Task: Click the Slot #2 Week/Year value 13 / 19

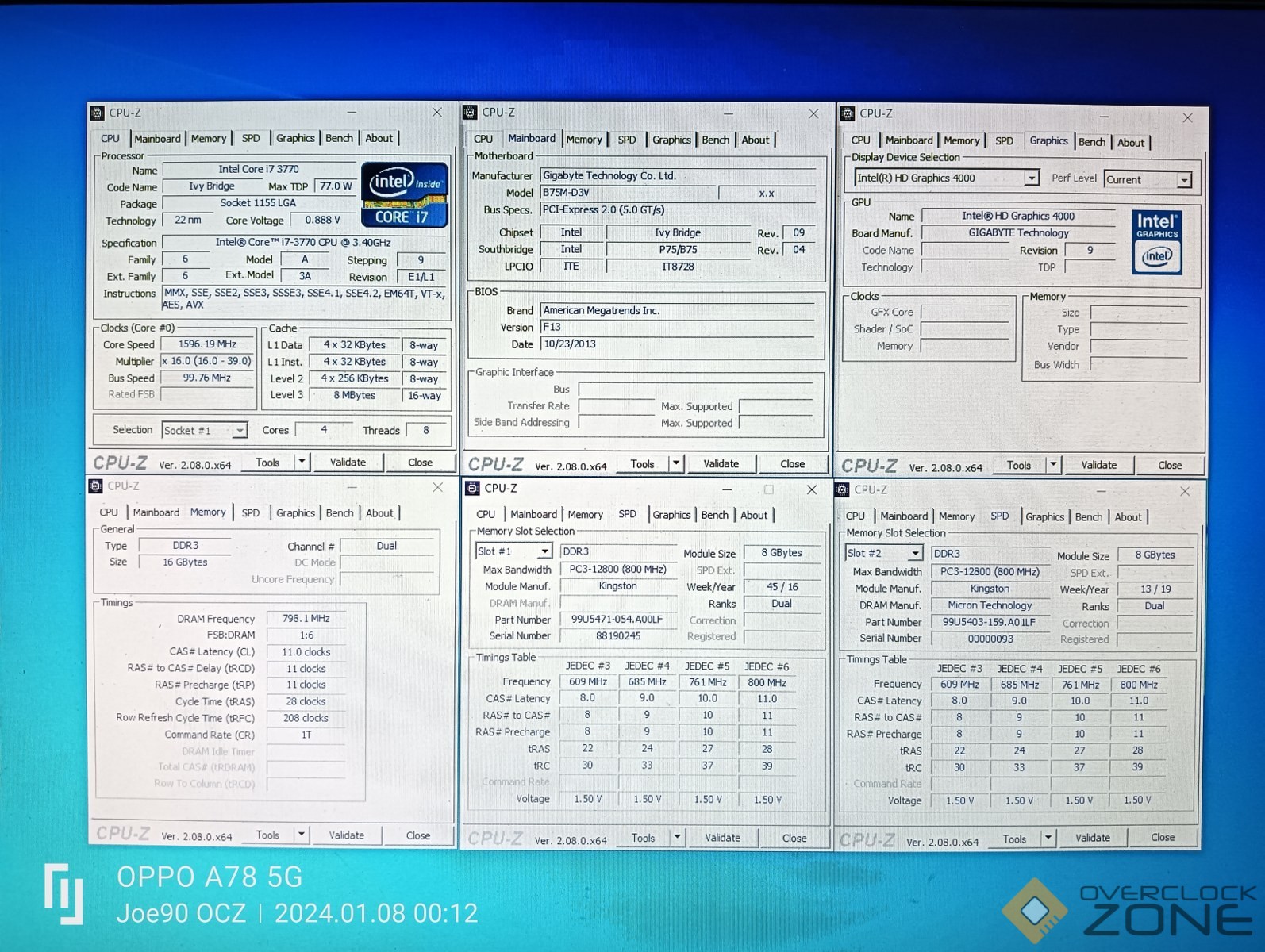Action: (x=1155, y=589)
